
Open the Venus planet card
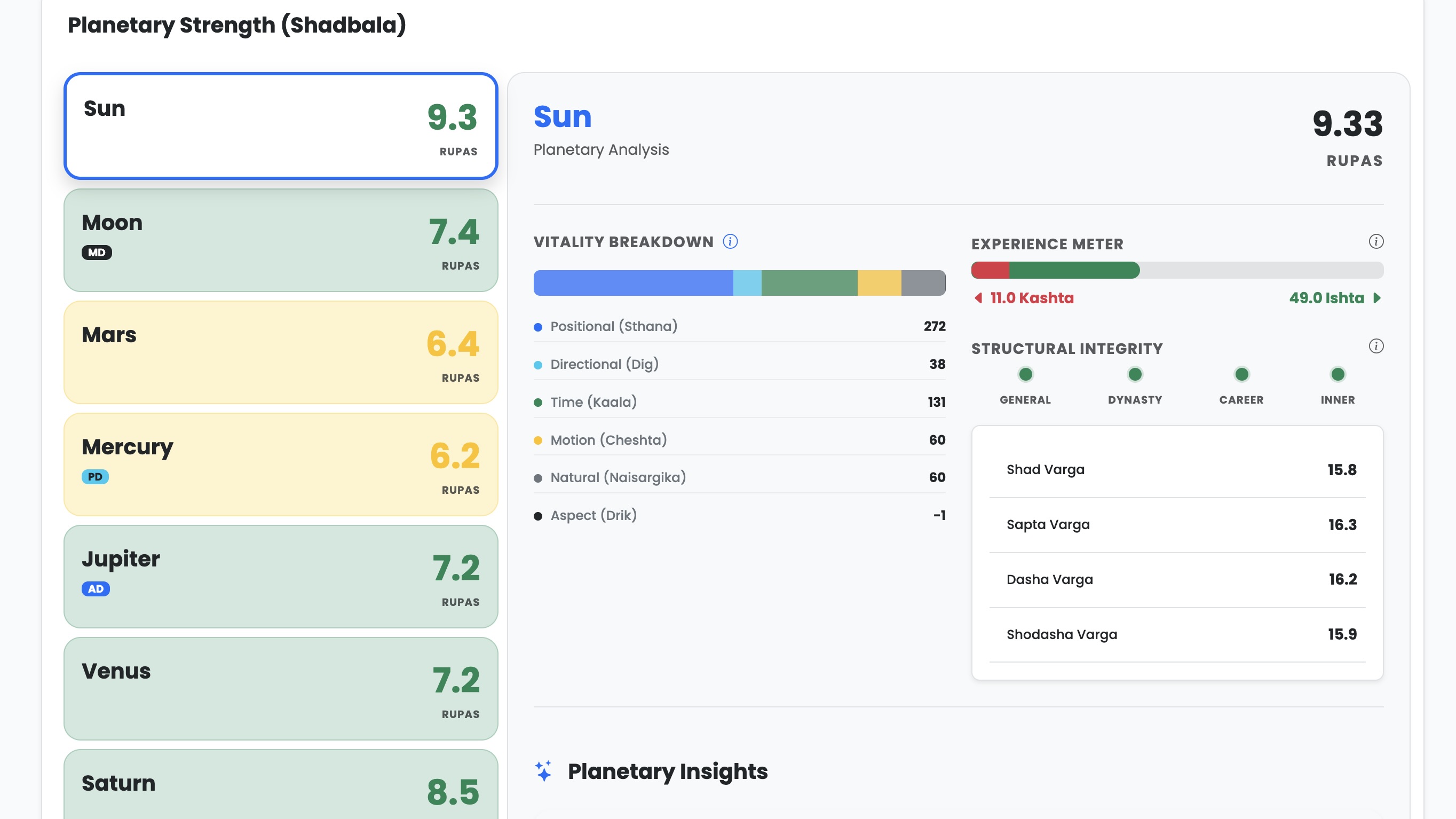(280, 688)
